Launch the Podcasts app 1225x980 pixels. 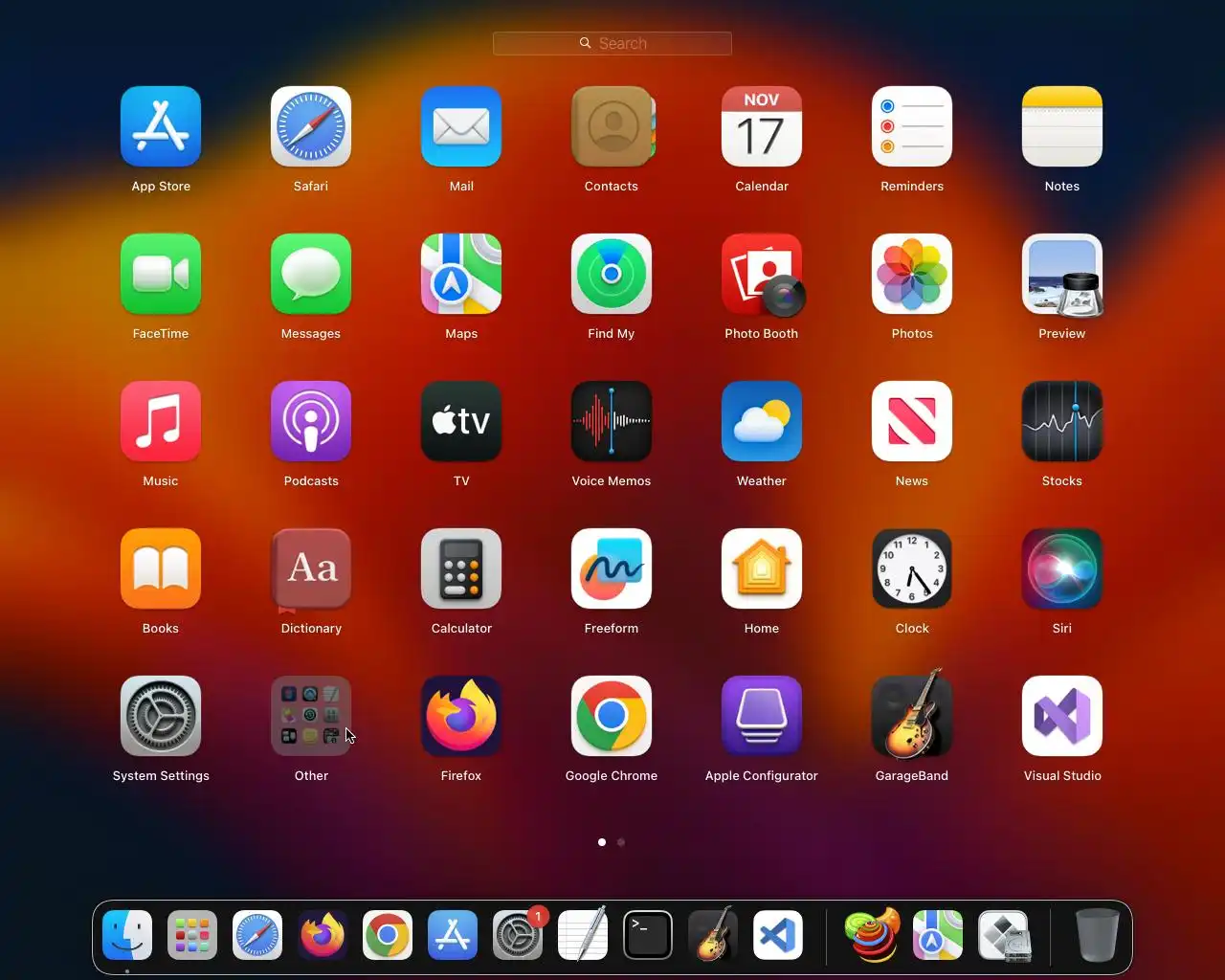311,421
